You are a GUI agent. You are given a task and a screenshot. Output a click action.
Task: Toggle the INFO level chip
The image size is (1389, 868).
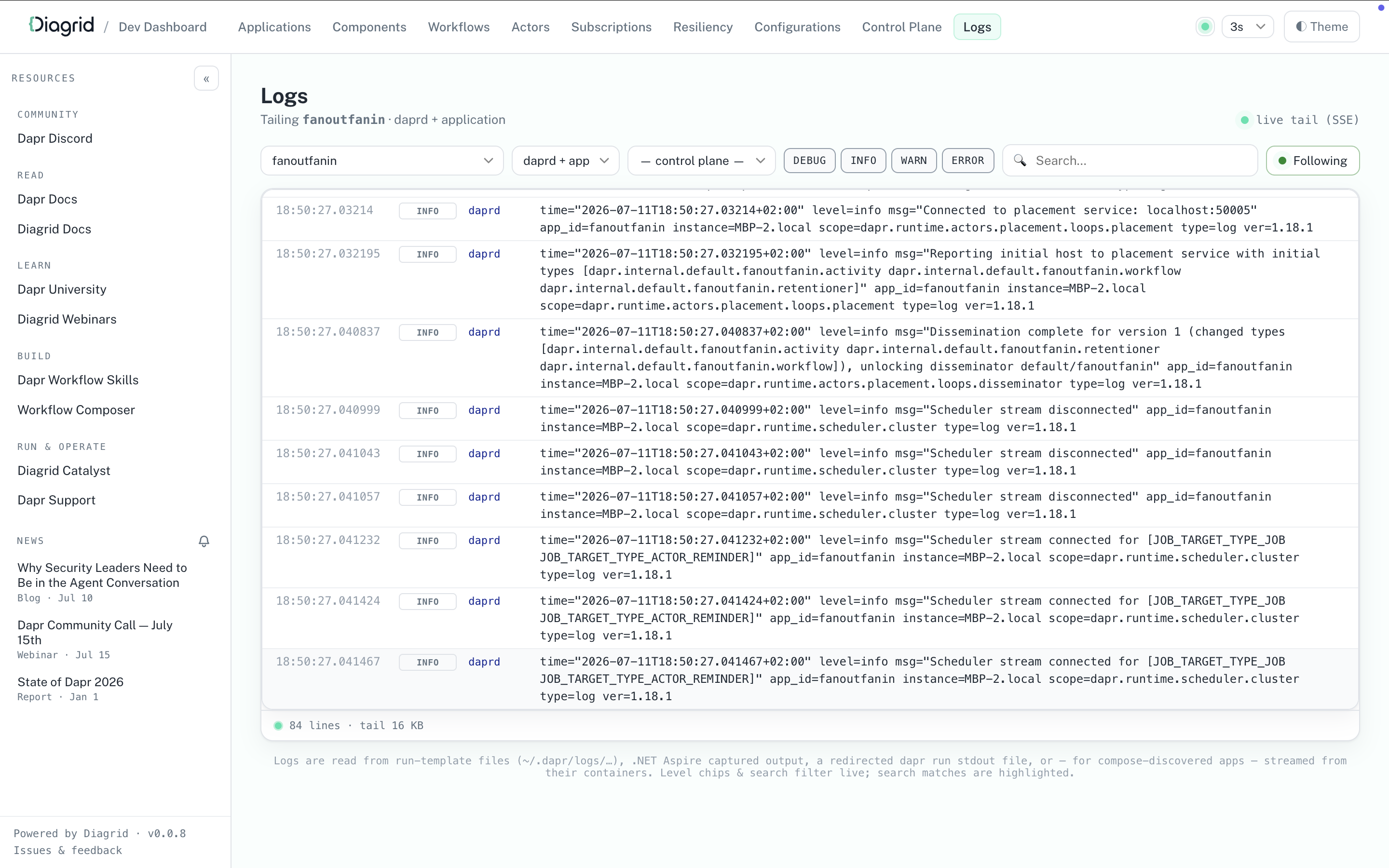tap(863, 161)
